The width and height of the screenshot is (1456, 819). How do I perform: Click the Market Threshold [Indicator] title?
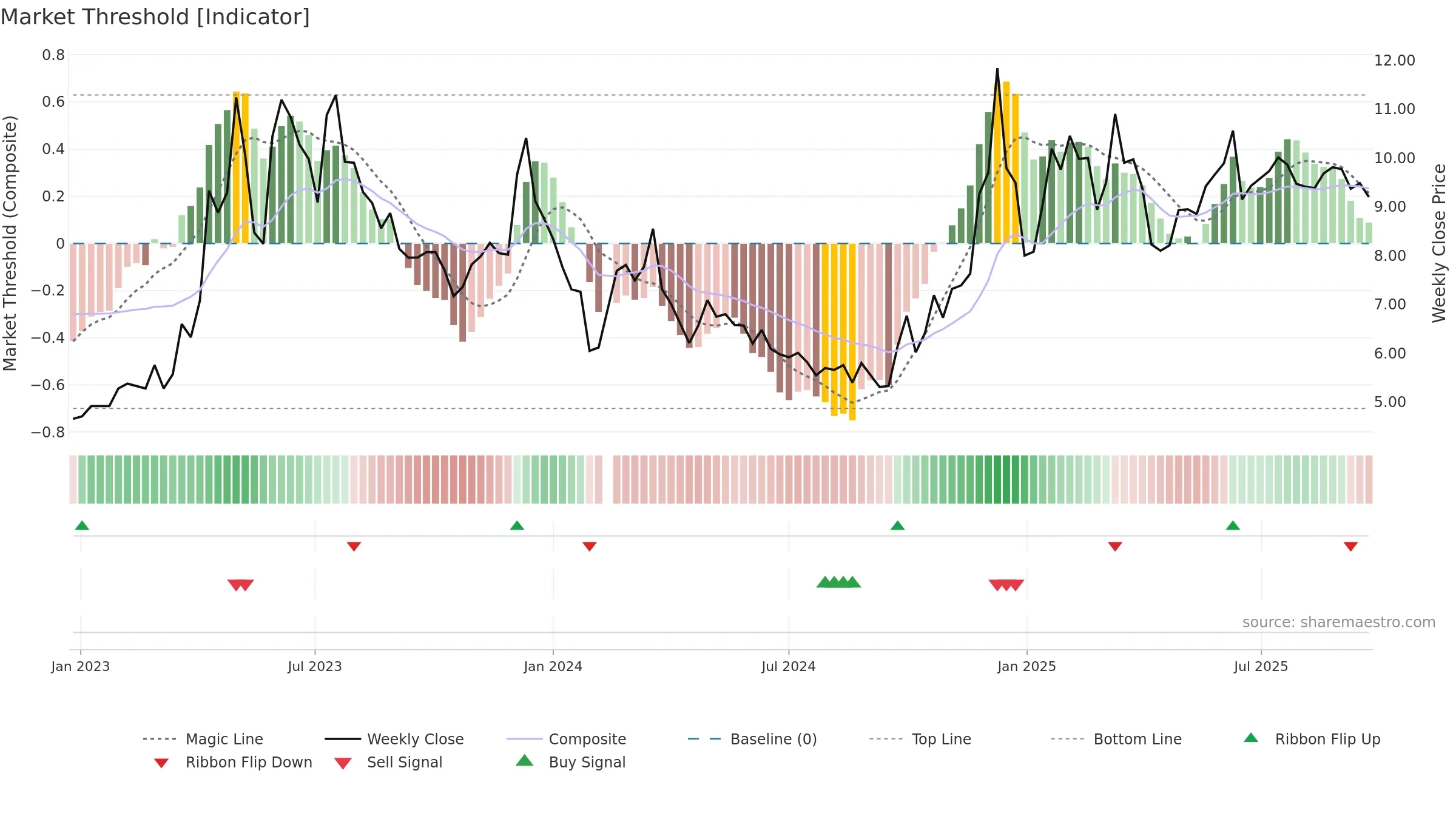coord(155,17)
